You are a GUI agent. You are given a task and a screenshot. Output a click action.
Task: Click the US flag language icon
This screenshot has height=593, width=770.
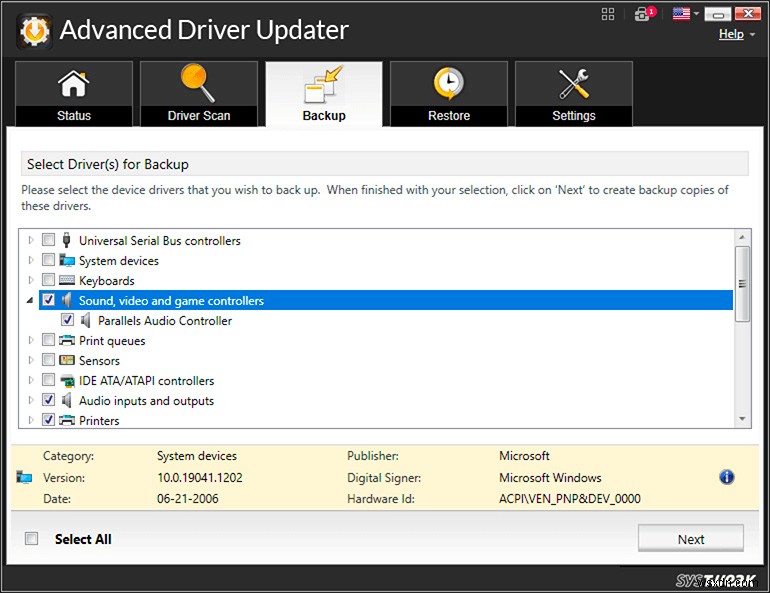point(681,14)
